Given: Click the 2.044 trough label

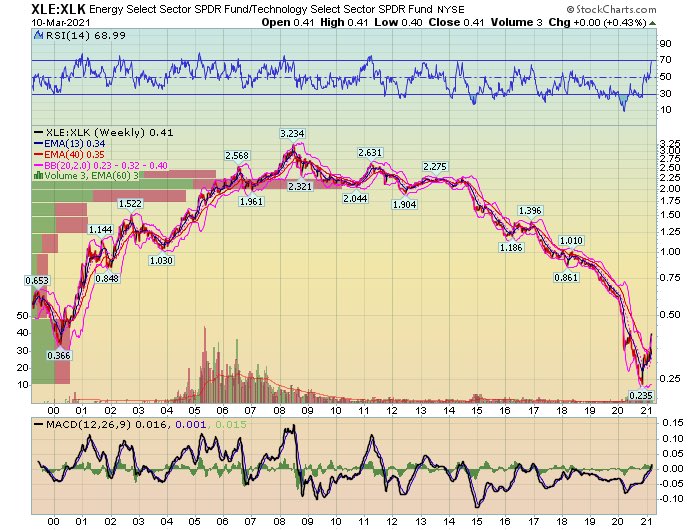Looking at the screenshot, I should click(355, 198).
